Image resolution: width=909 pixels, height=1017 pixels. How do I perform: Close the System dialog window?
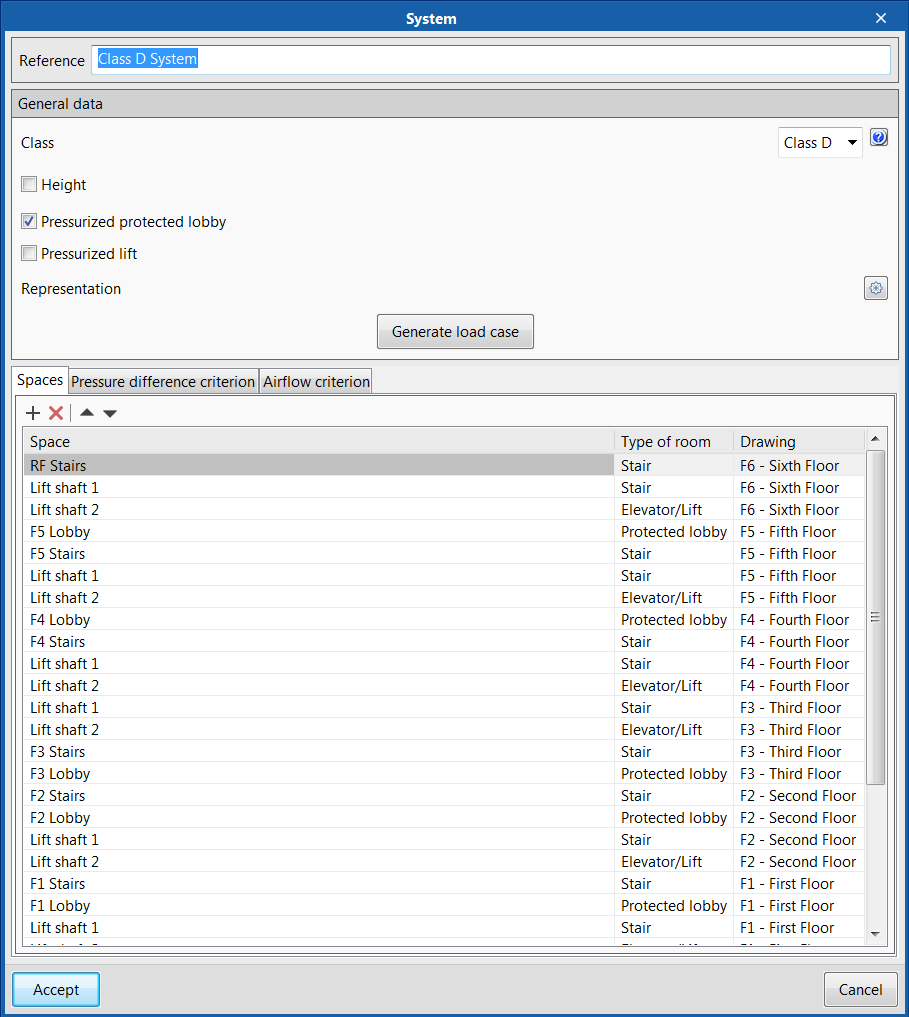[881, 18]
